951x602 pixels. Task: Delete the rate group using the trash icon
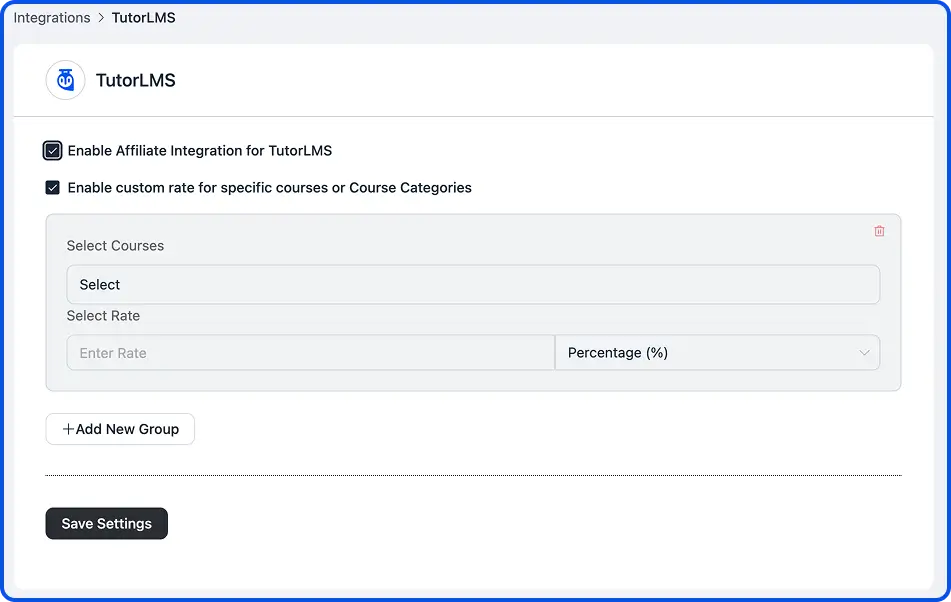[x=879, y=230]
